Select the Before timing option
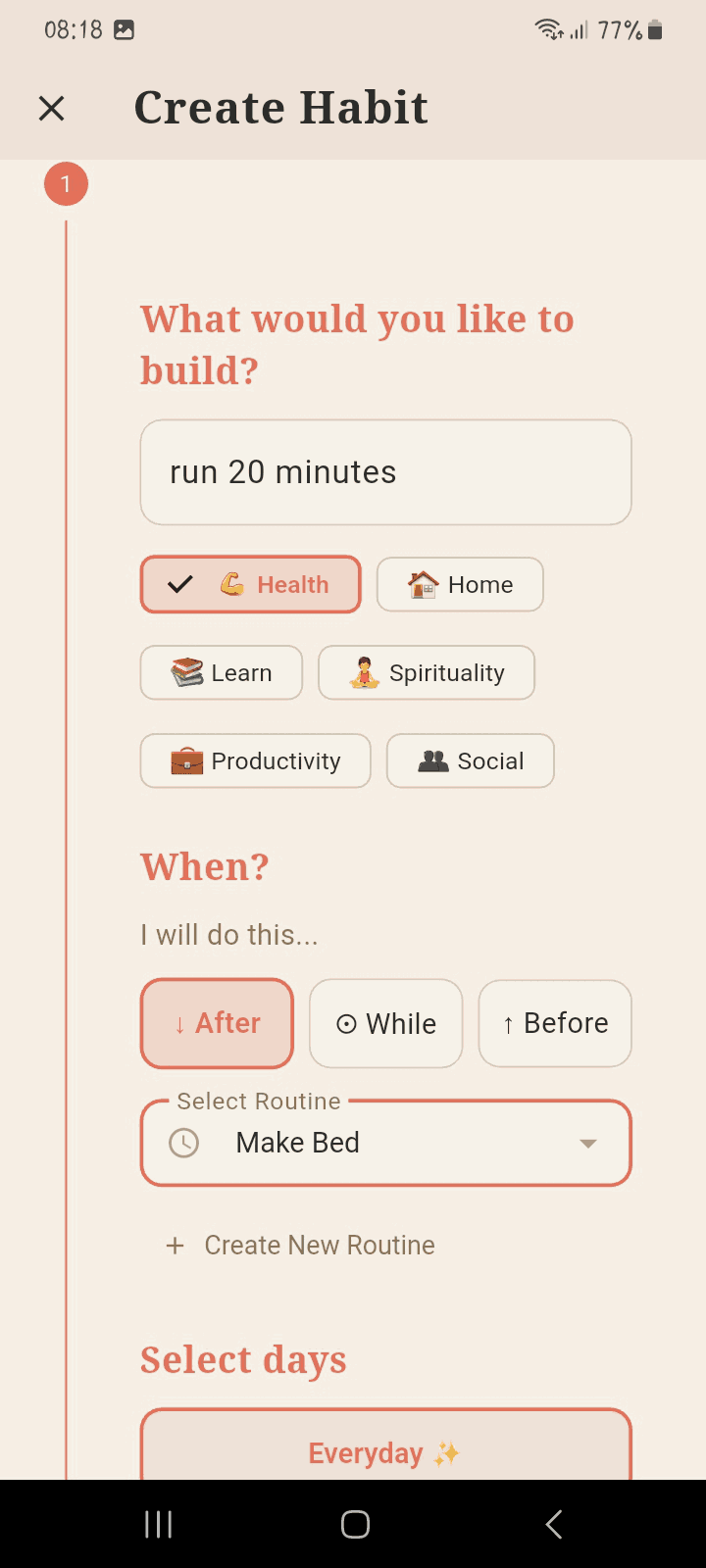Screen dimensions: 706x1568 554,1023
